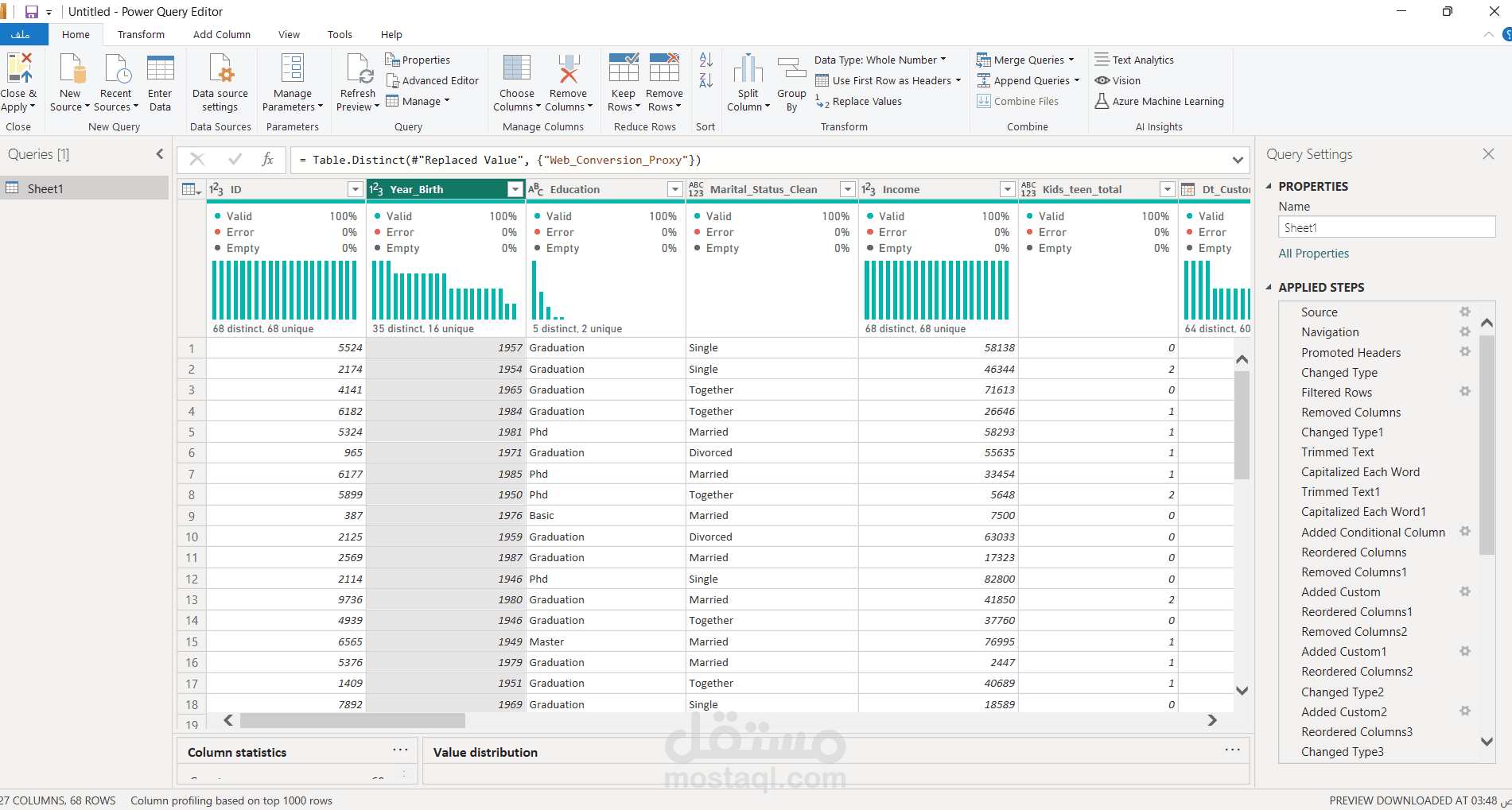Switch to the Transform tab
Viewport: 1512px width, 810px height.
141,34
